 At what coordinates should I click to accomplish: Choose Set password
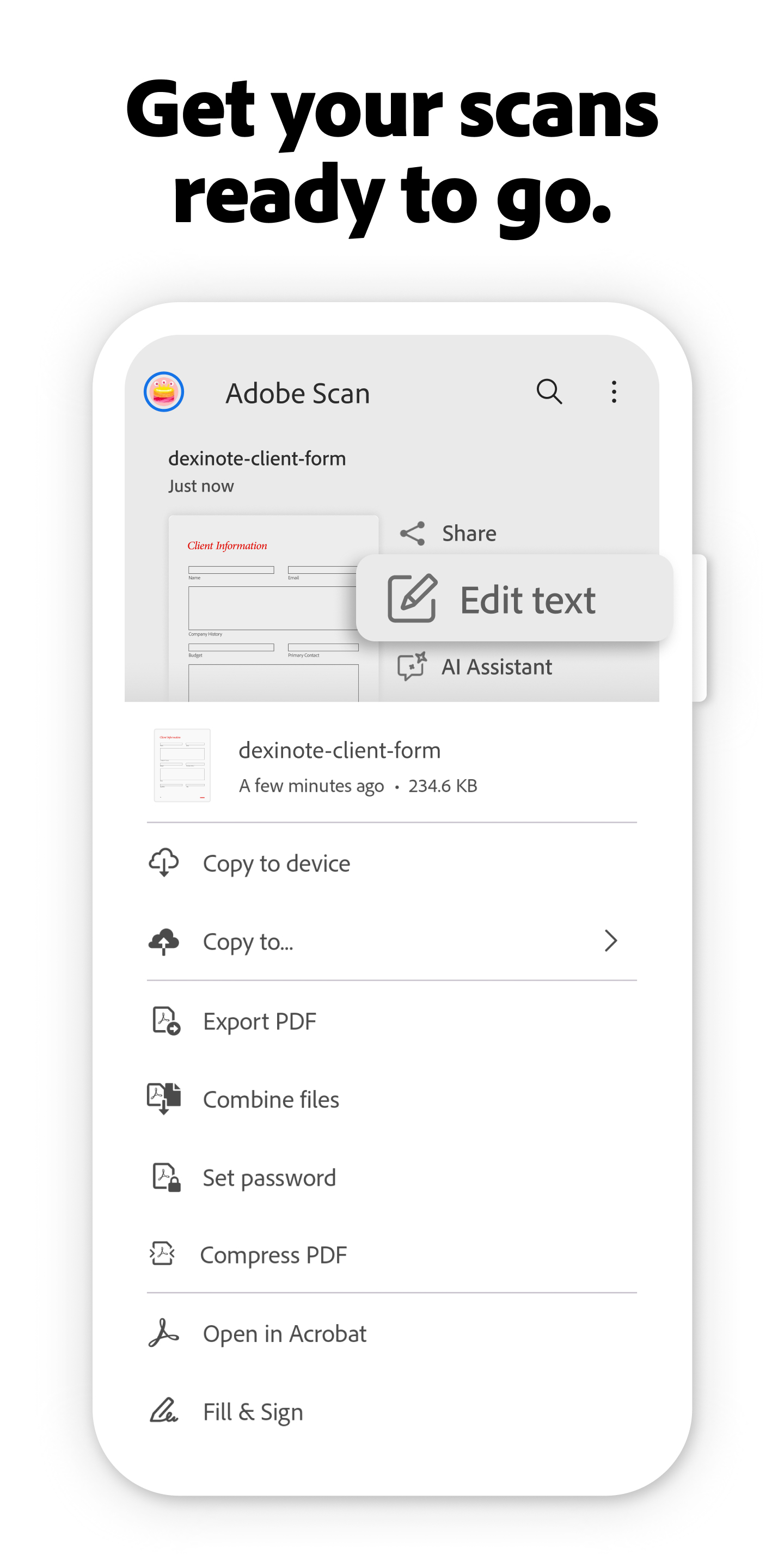(x=391, y=1177)
